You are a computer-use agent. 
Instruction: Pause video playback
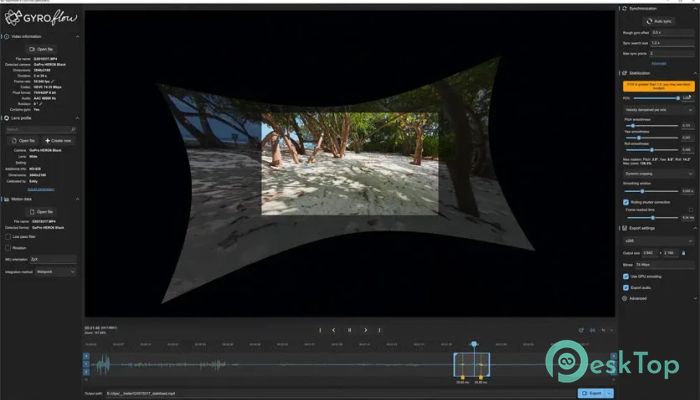(x=350, y=330)
